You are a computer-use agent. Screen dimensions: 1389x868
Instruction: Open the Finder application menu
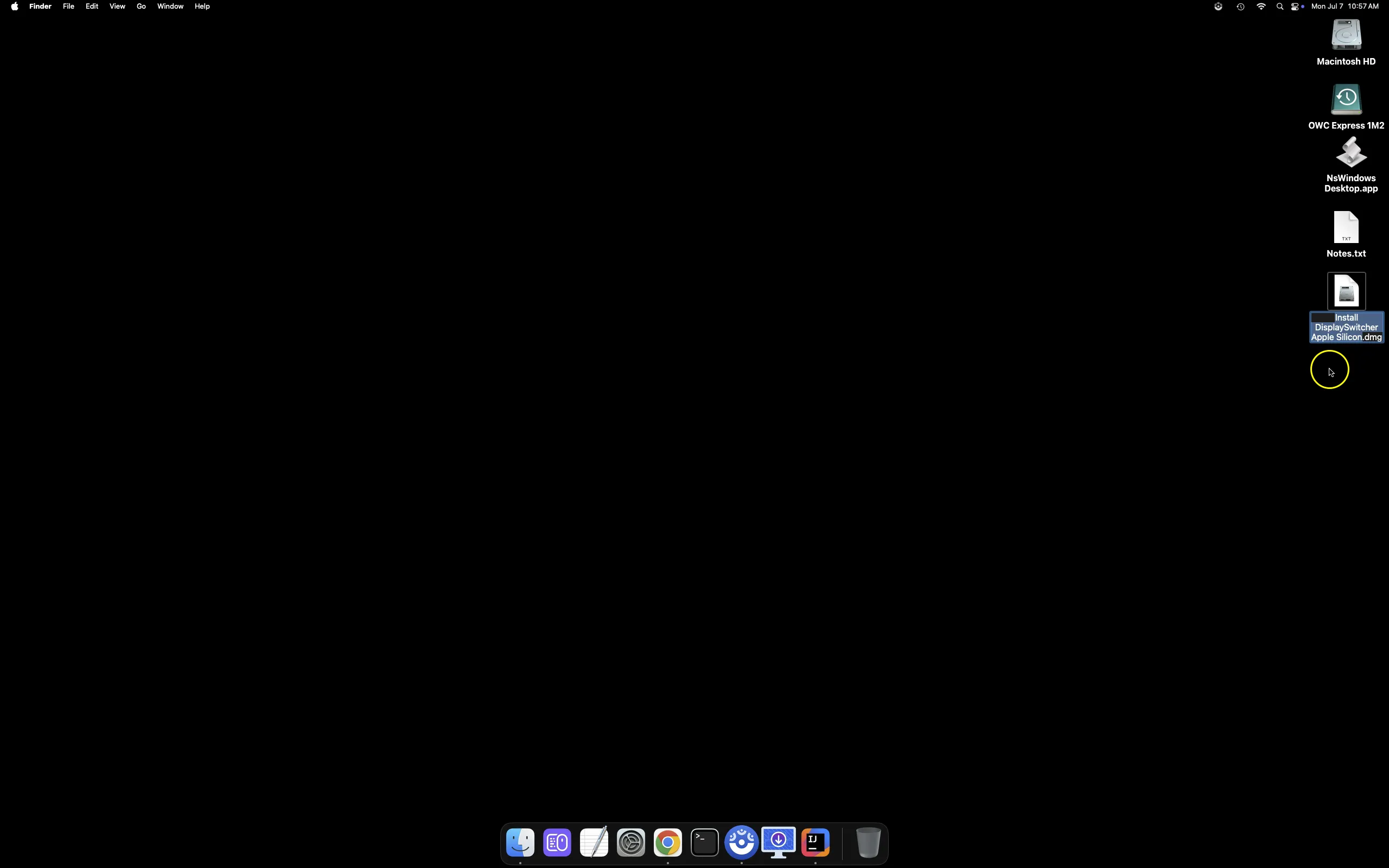pyautogui.click(x=41, y=7)
